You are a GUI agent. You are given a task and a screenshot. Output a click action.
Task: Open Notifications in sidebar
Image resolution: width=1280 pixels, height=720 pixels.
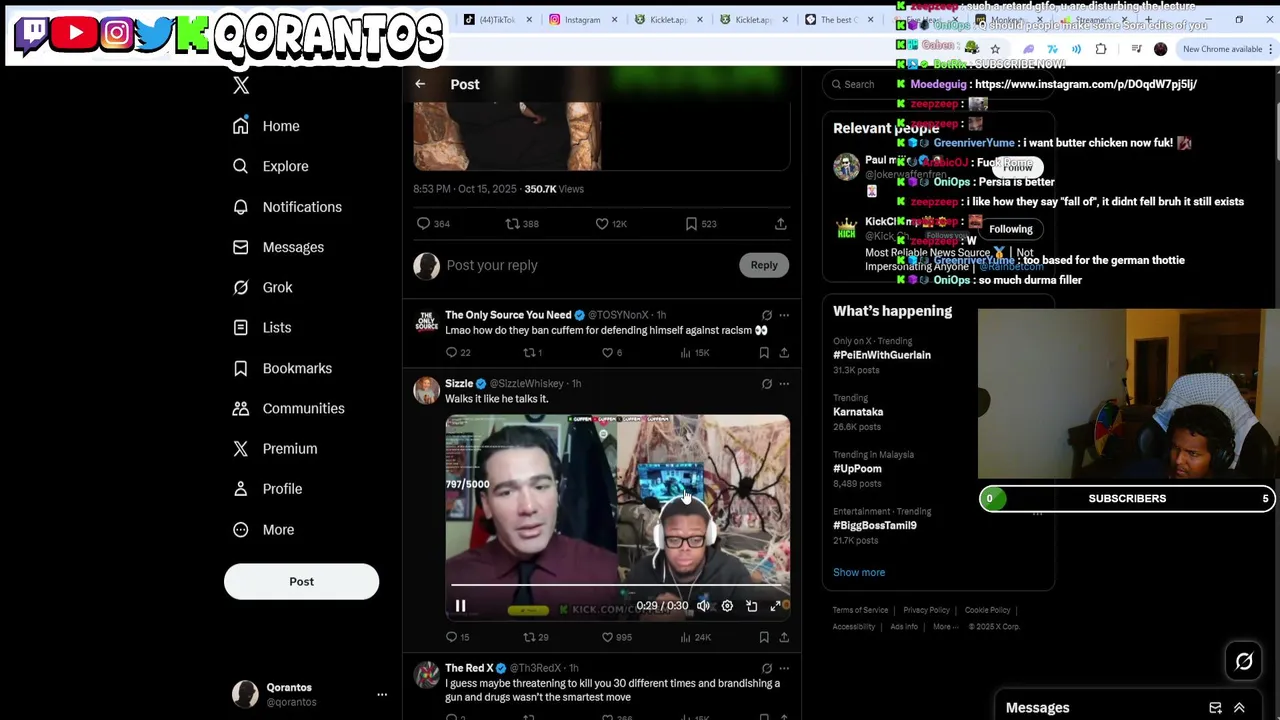tap(287, 207)
